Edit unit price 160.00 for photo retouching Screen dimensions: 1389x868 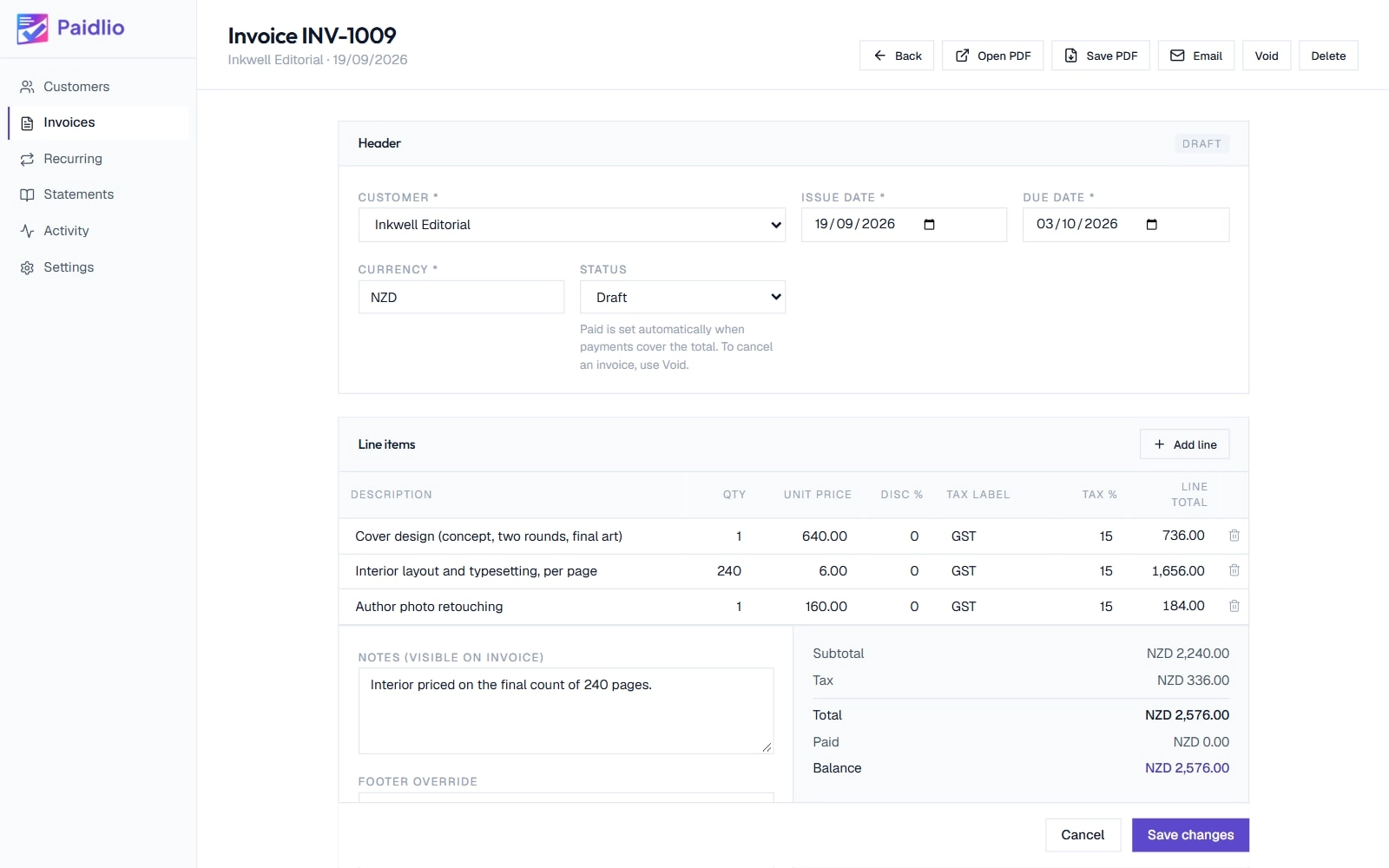pos(814,607)
